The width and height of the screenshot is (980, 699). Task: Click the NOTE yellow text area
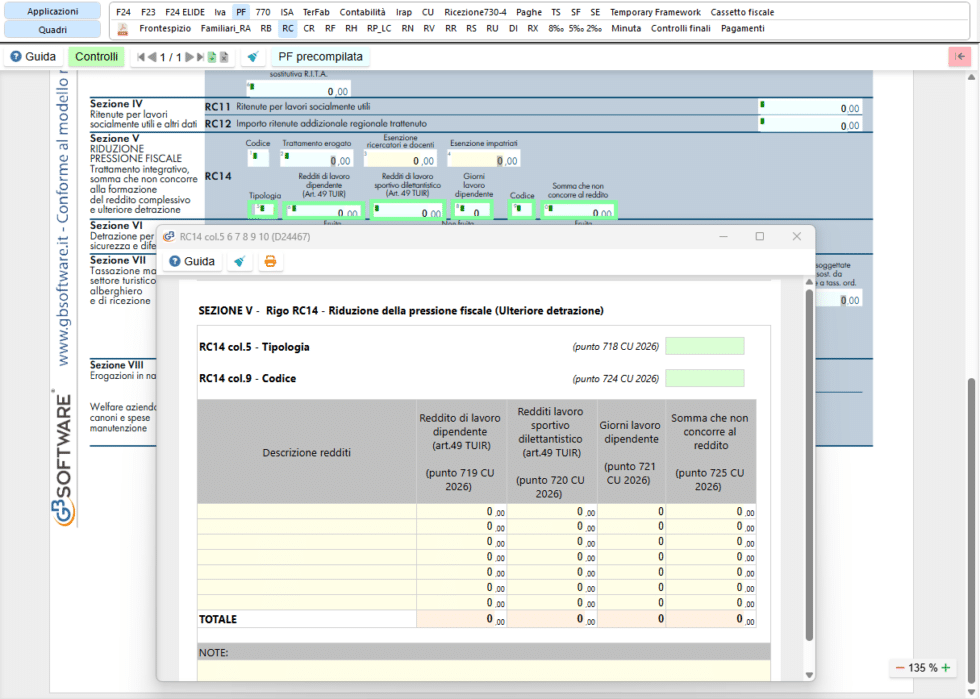click(484, 670)
